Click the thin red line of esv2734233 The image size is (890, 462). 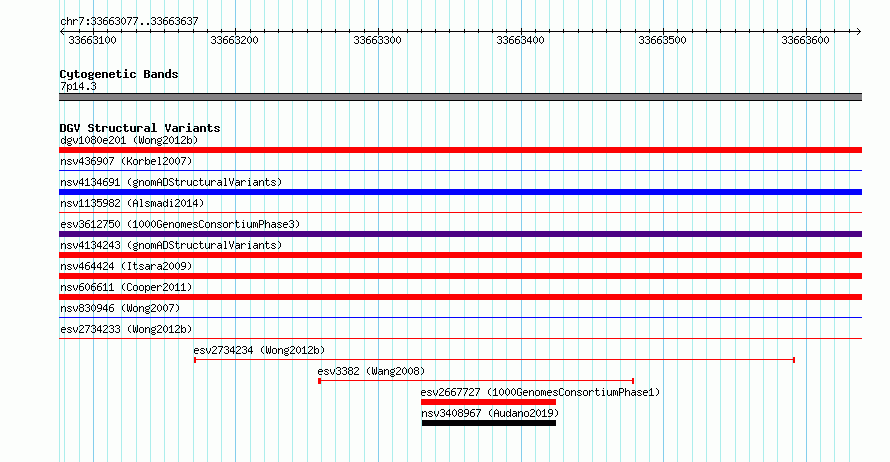click(460, 338)
